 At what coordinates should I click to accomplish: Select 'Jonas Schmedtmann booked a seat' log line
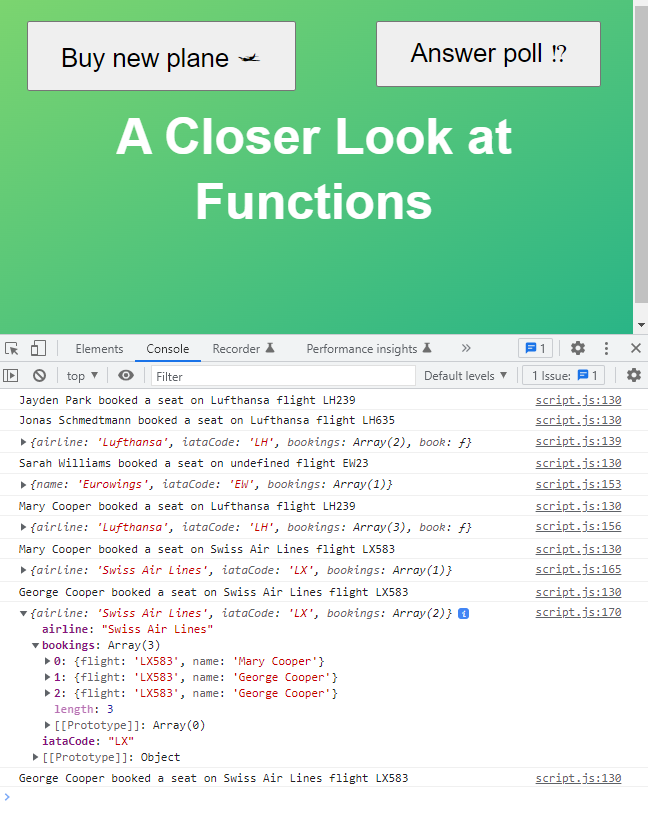pos(207,421)
